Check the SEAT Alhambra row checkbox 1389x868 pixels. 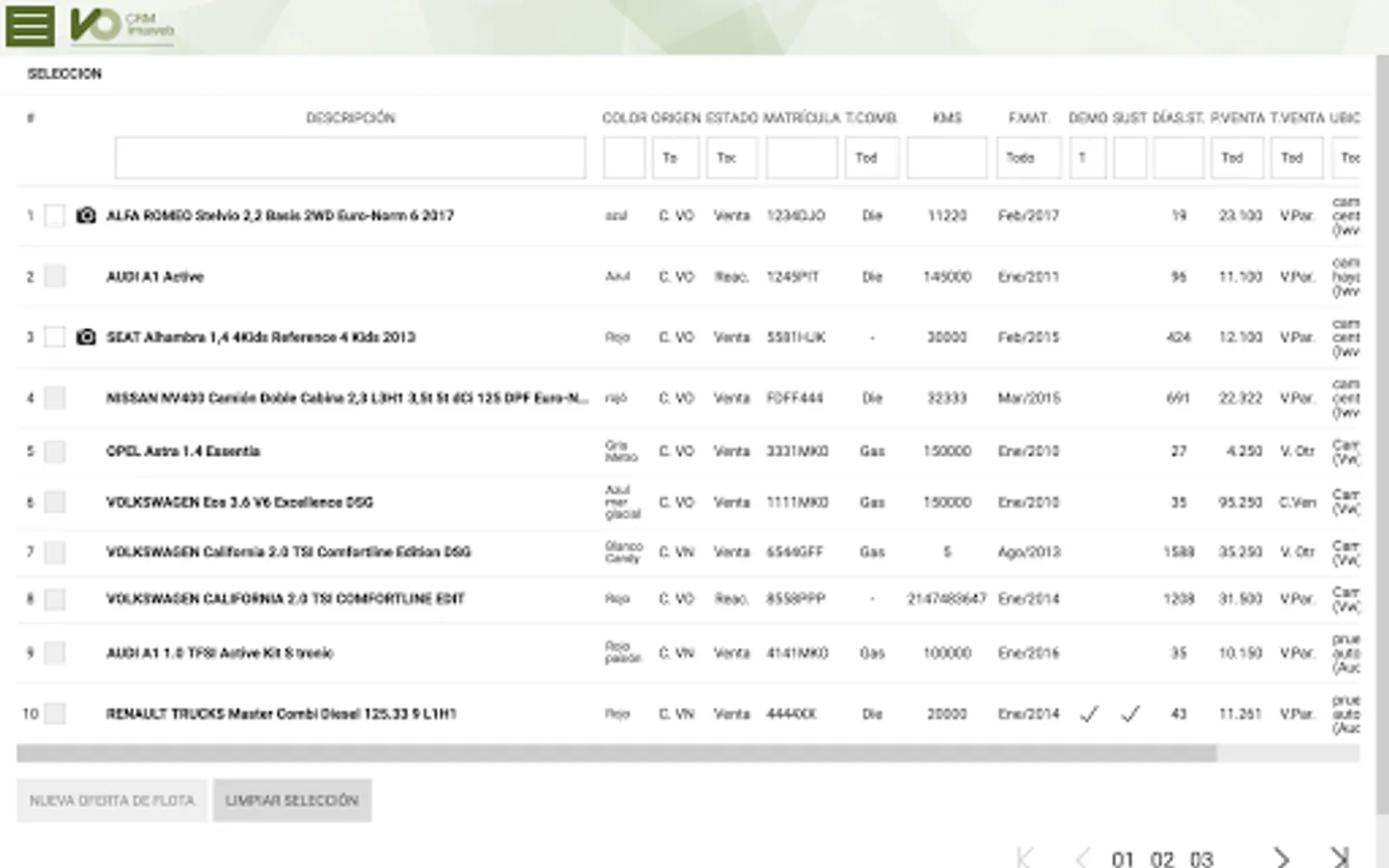[55, 337]
